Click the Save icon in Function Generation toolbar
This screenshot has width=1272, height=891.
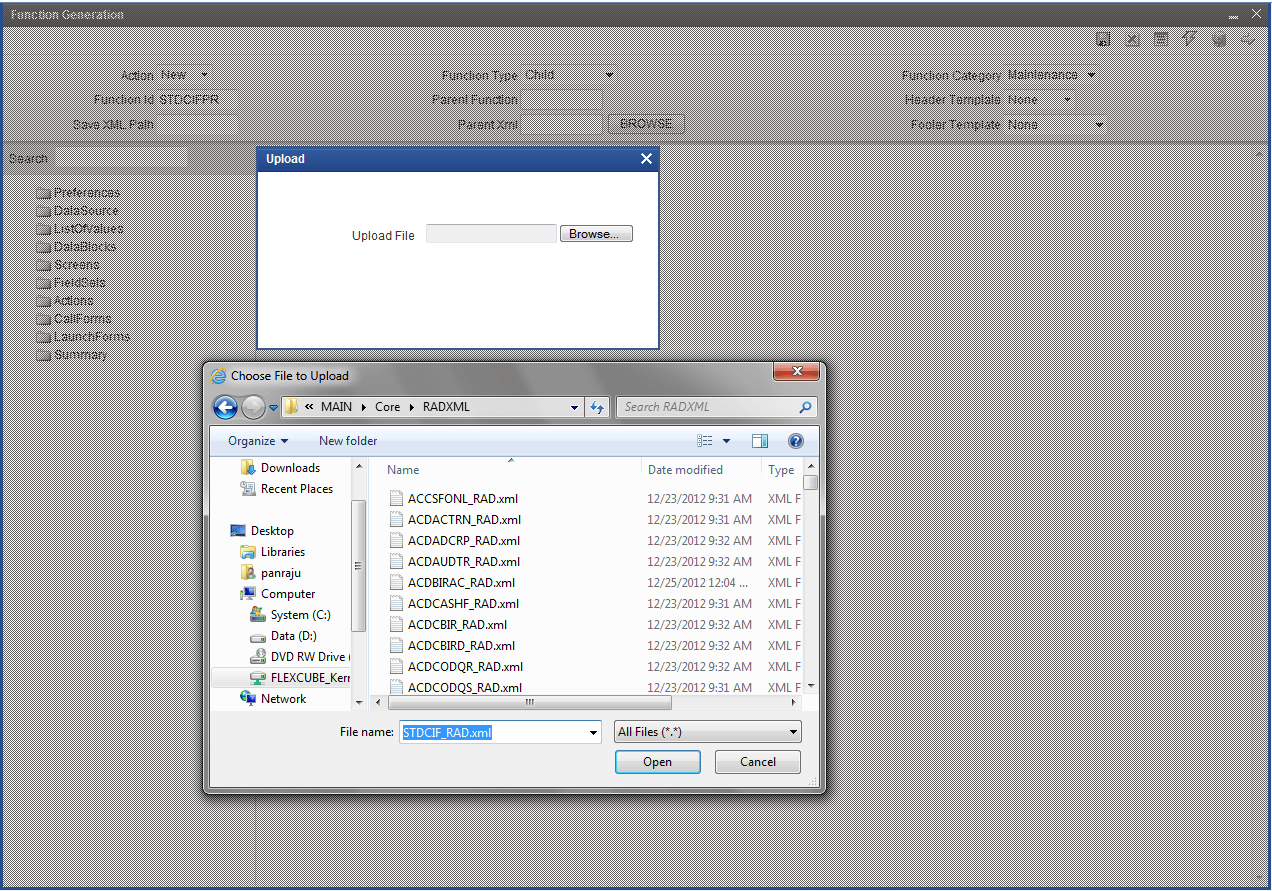(1103, 40)
